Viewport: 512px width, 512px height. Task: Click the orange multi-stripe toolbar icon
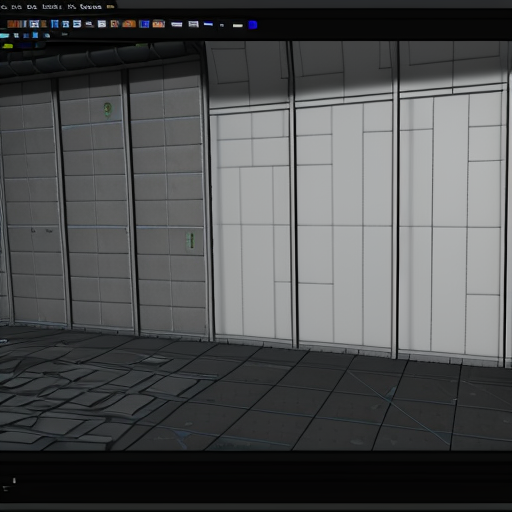pyautogui.click(x=17, y=24)
